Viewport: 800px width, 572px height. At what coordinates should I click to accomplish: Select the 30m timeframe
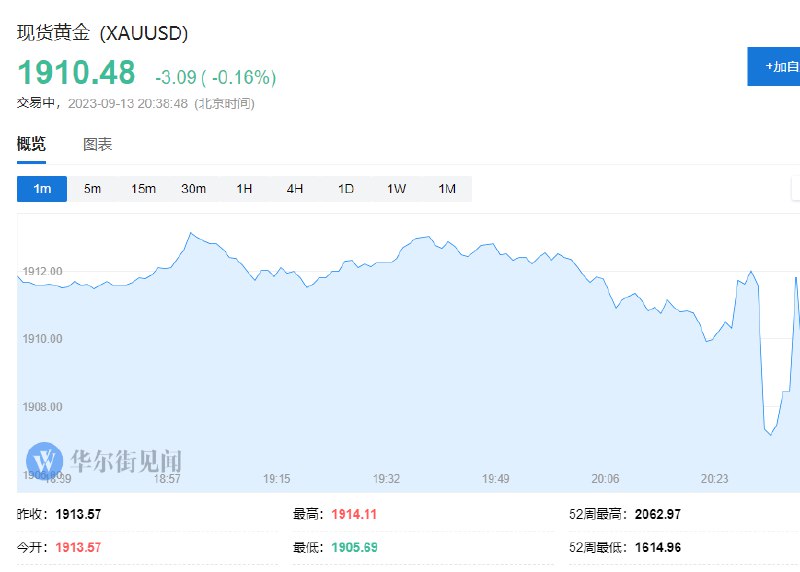coord(193,189)
